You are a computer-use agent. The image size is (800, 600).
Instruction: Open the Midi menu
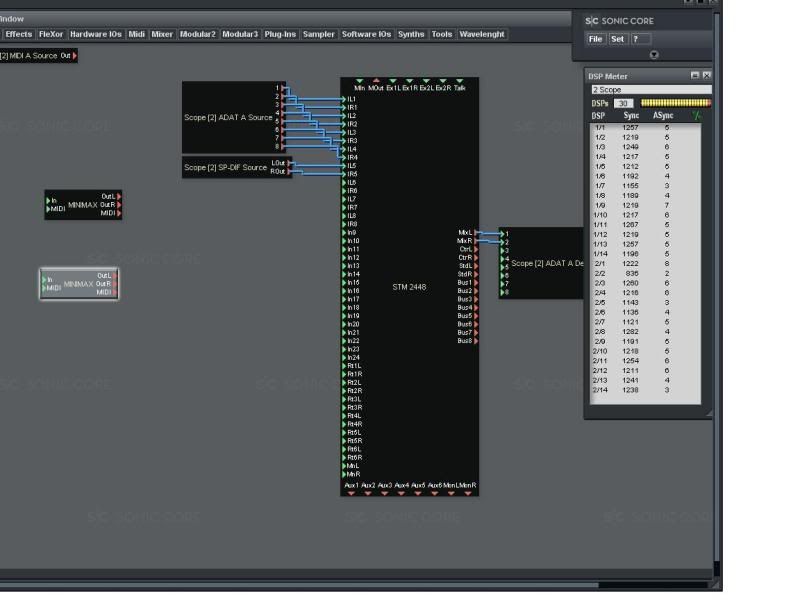[137, 34]
